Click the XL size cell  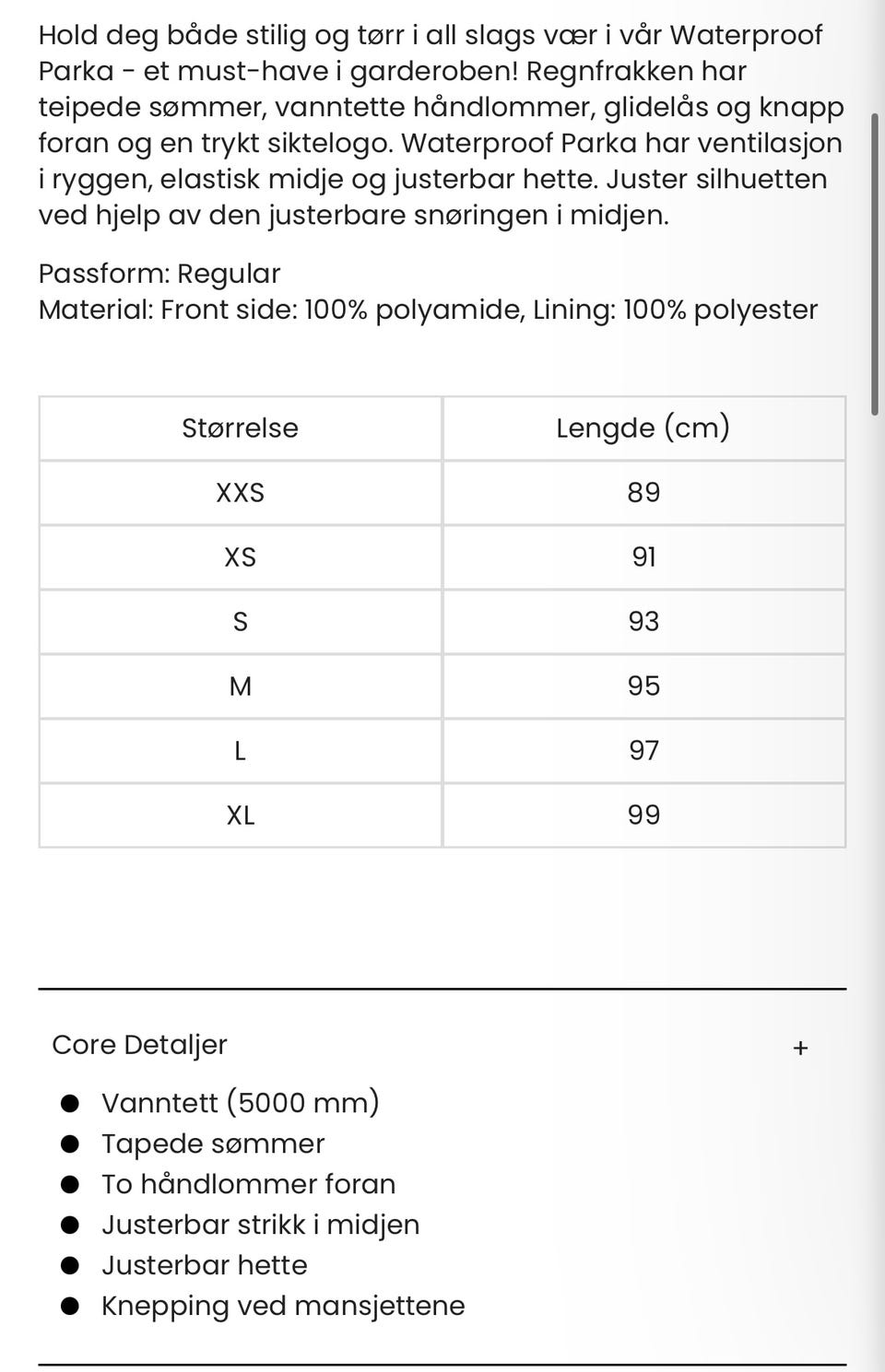[x=241, y=815]
